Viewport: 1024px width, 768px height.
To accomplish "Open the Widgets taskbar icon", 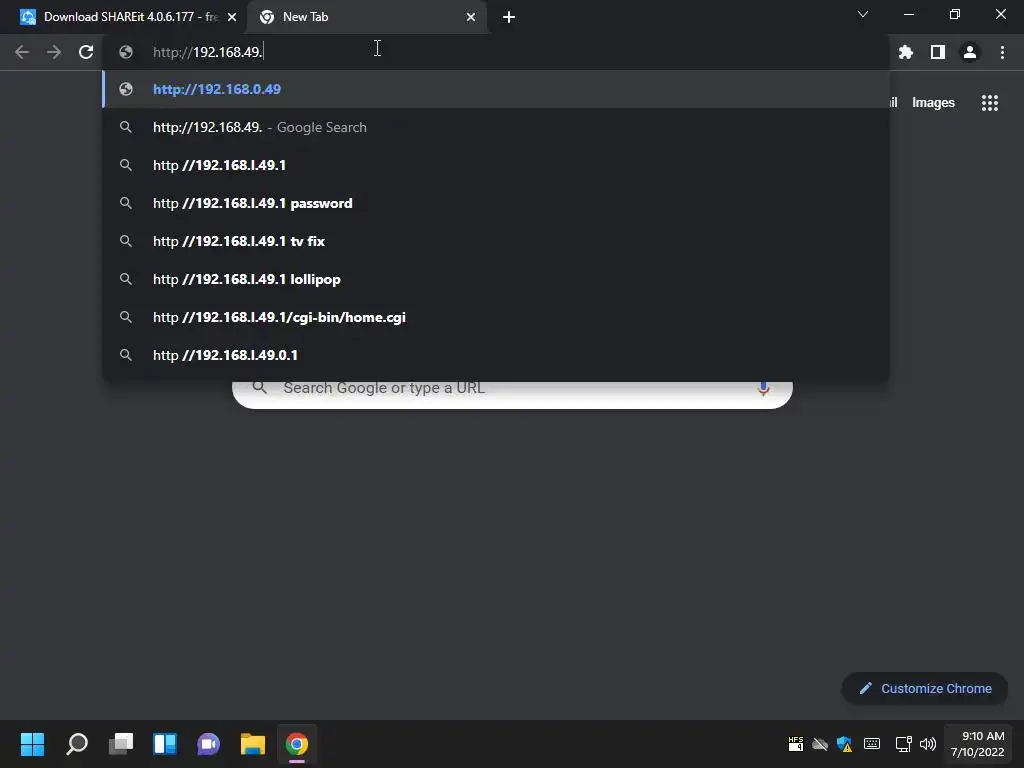I will tap(165, 744).
